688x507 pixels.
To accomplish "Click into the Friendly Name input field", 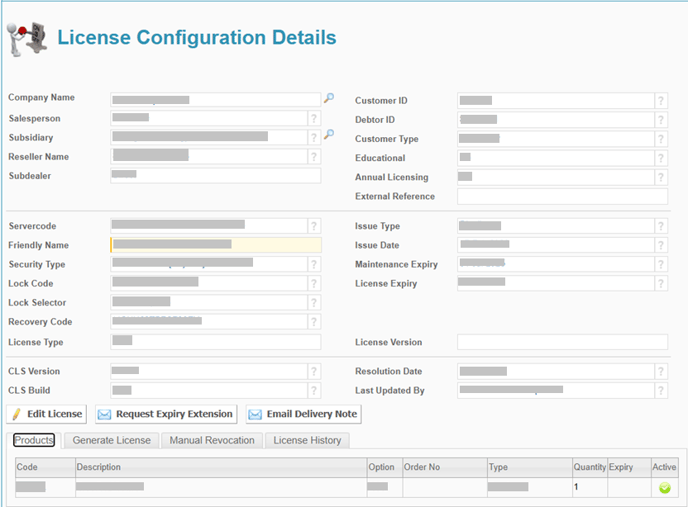I will click(215, 245).
